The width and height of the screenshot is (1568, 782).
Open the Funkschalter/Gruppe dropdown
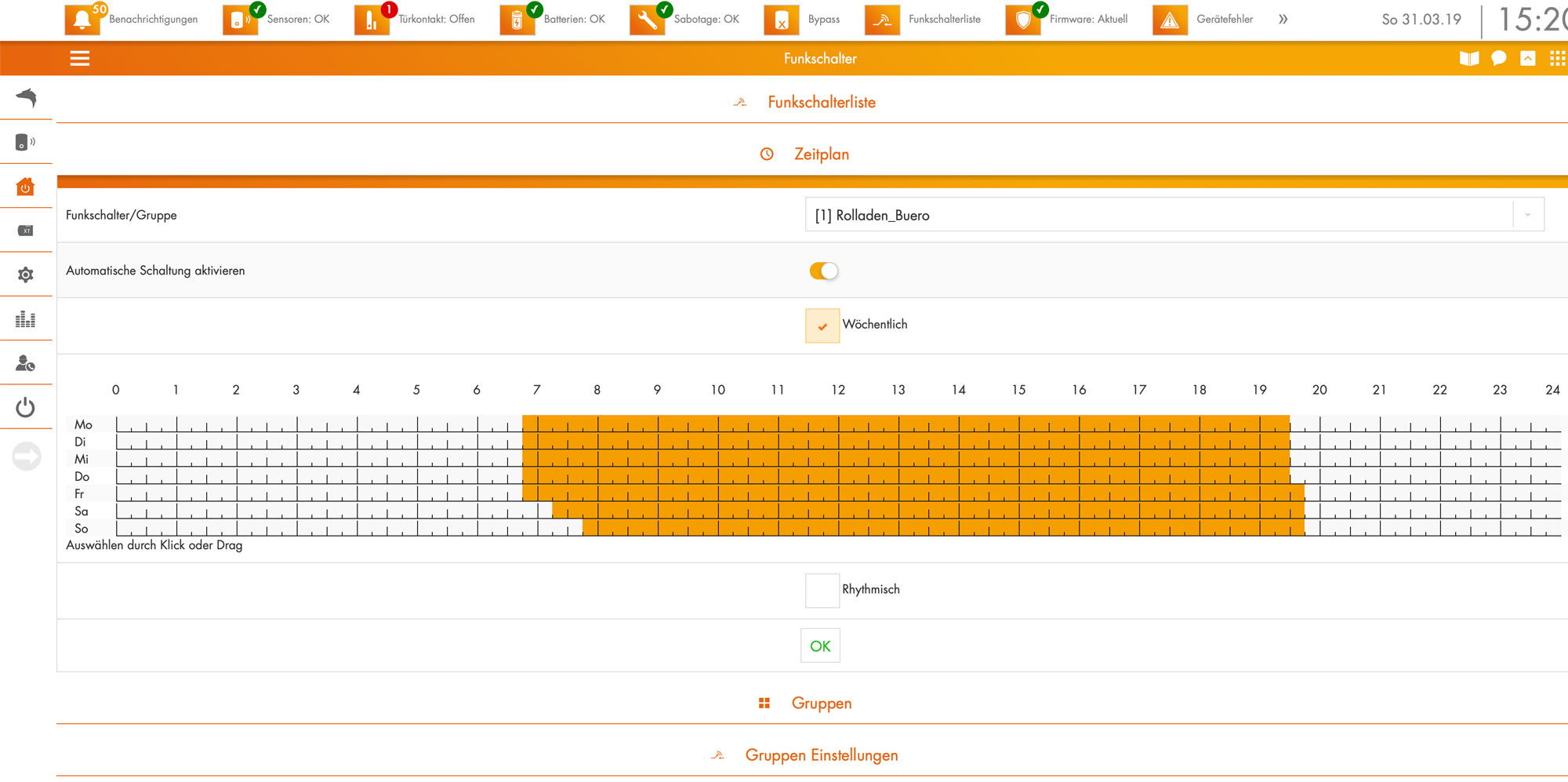1174,215
